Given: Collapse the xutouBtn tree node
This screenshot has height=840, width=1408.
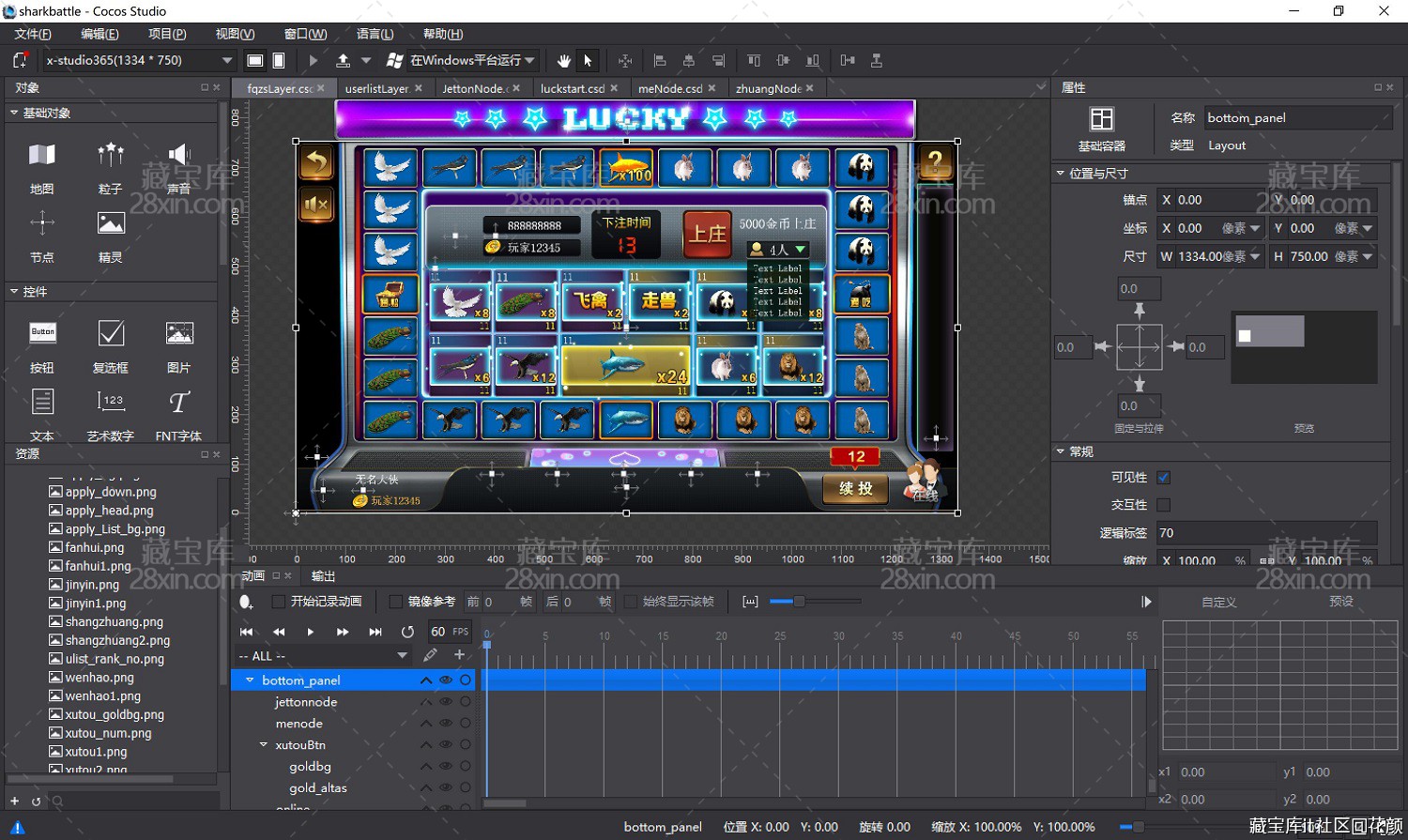Looking at the screenshot, I should click(x=264, y=745).
